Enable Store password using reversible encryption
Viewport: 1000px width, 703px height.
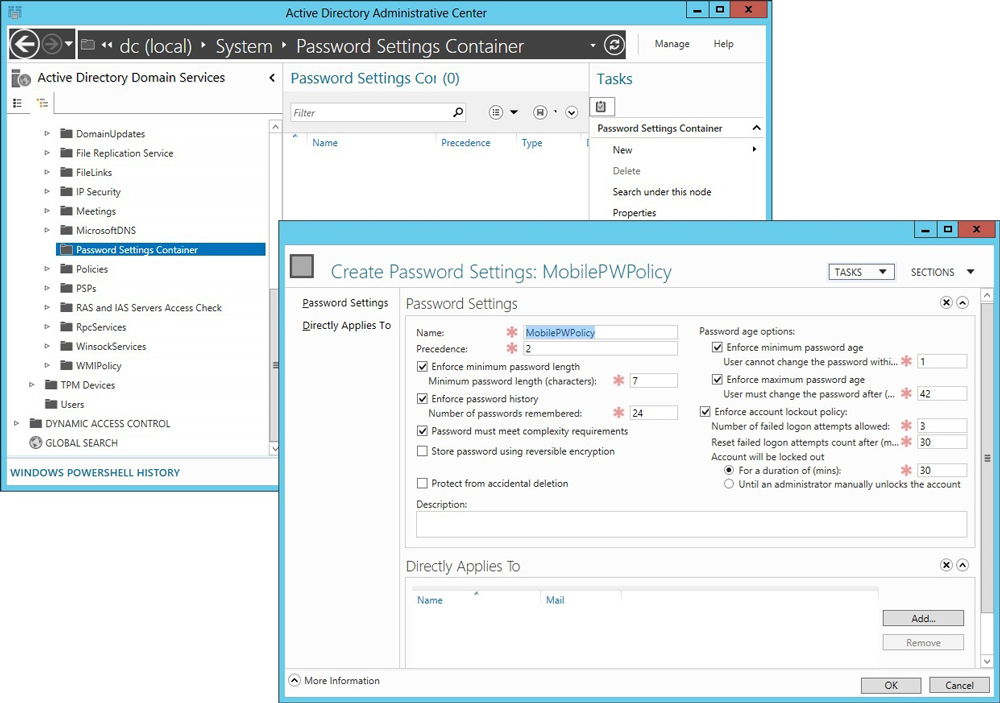(422, 451)
